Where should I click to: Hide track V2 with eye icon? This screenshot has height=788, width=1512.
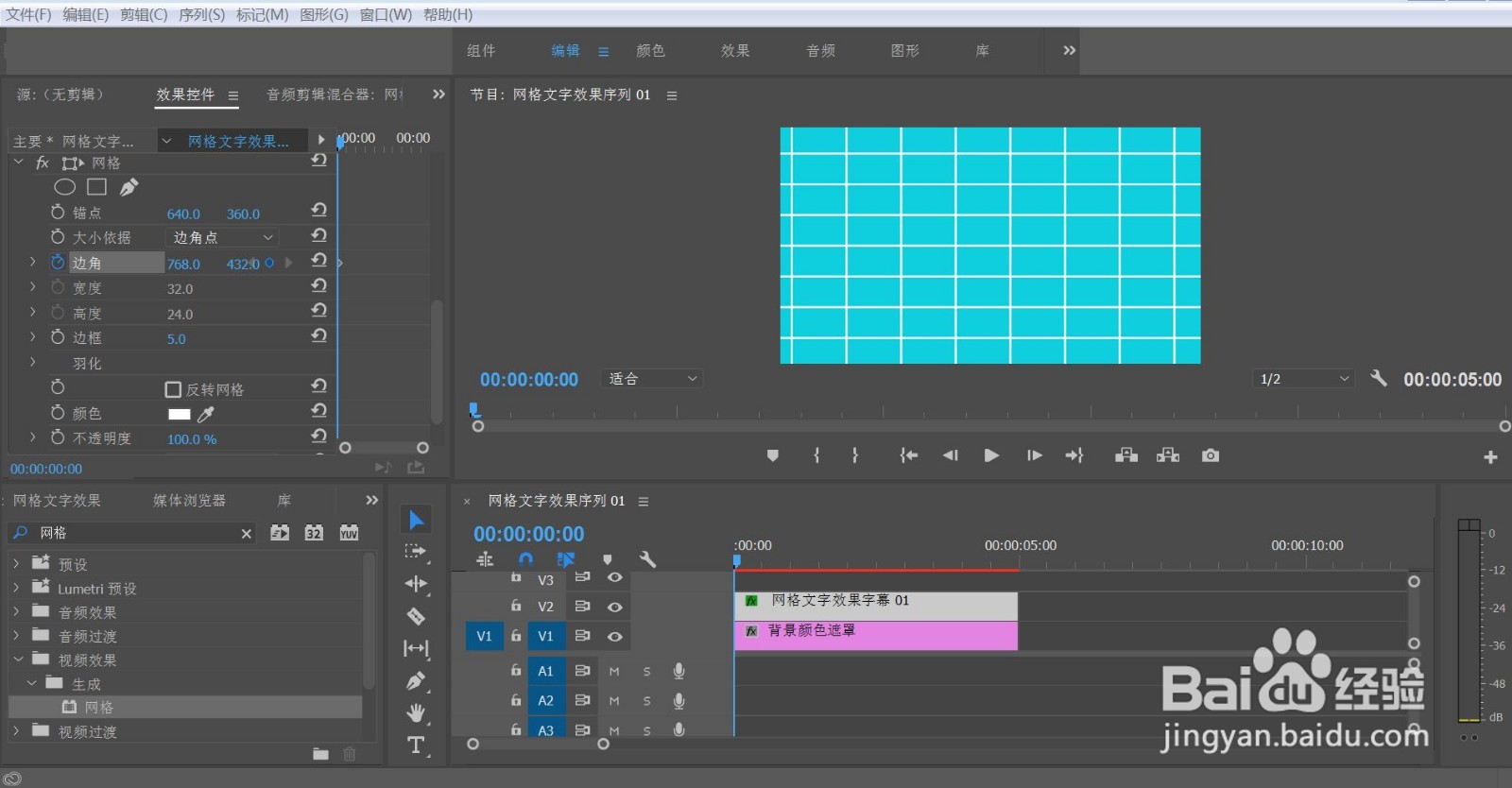click(x=615, y=607)
